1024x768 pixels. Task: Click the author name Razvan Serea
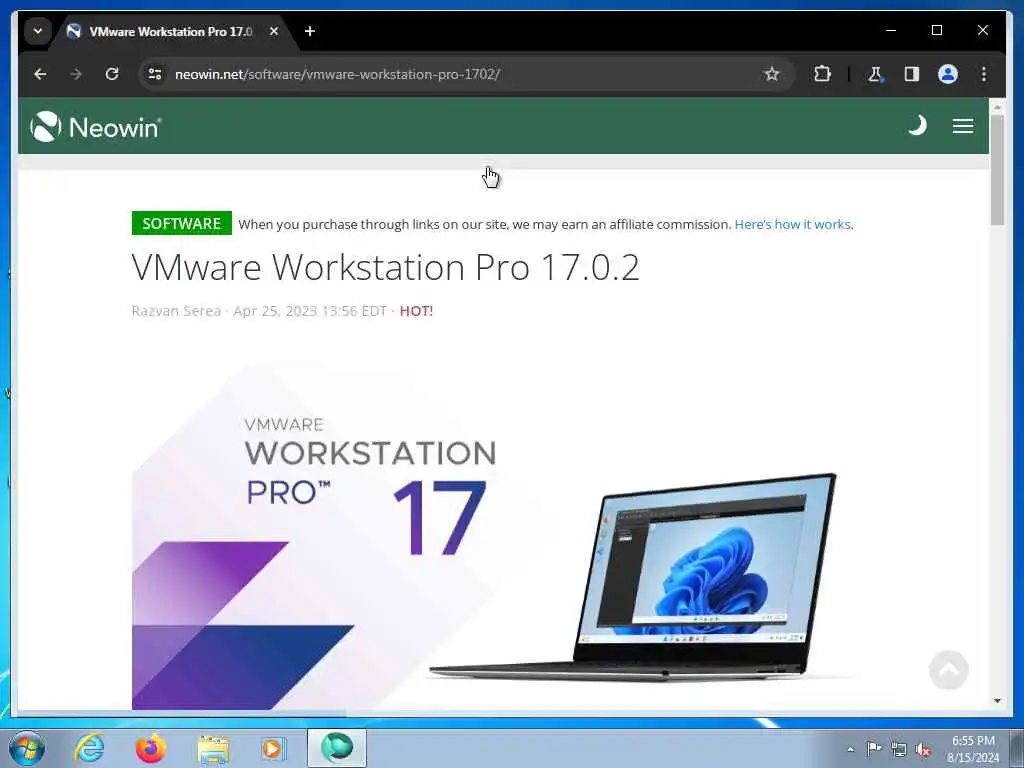coord(176,311)
